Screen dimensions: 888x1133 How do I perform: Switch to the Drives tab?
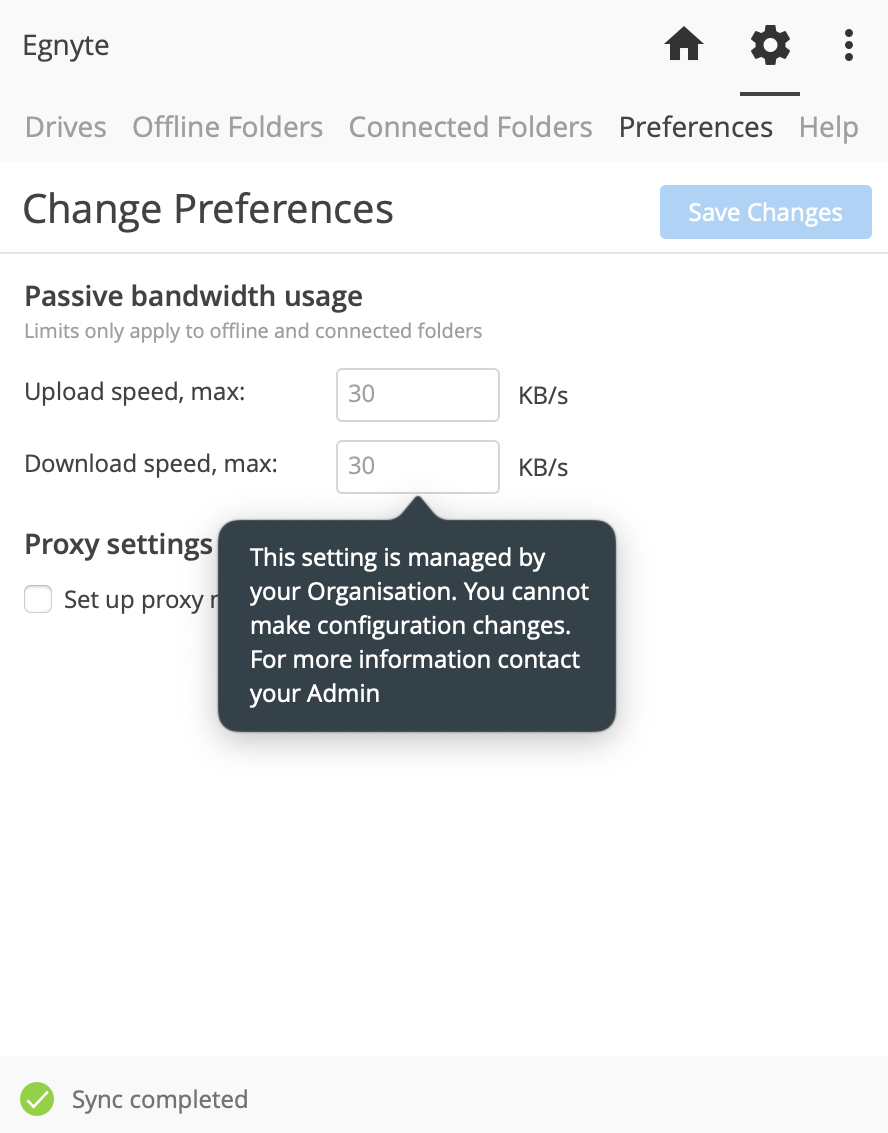[66, 127]
